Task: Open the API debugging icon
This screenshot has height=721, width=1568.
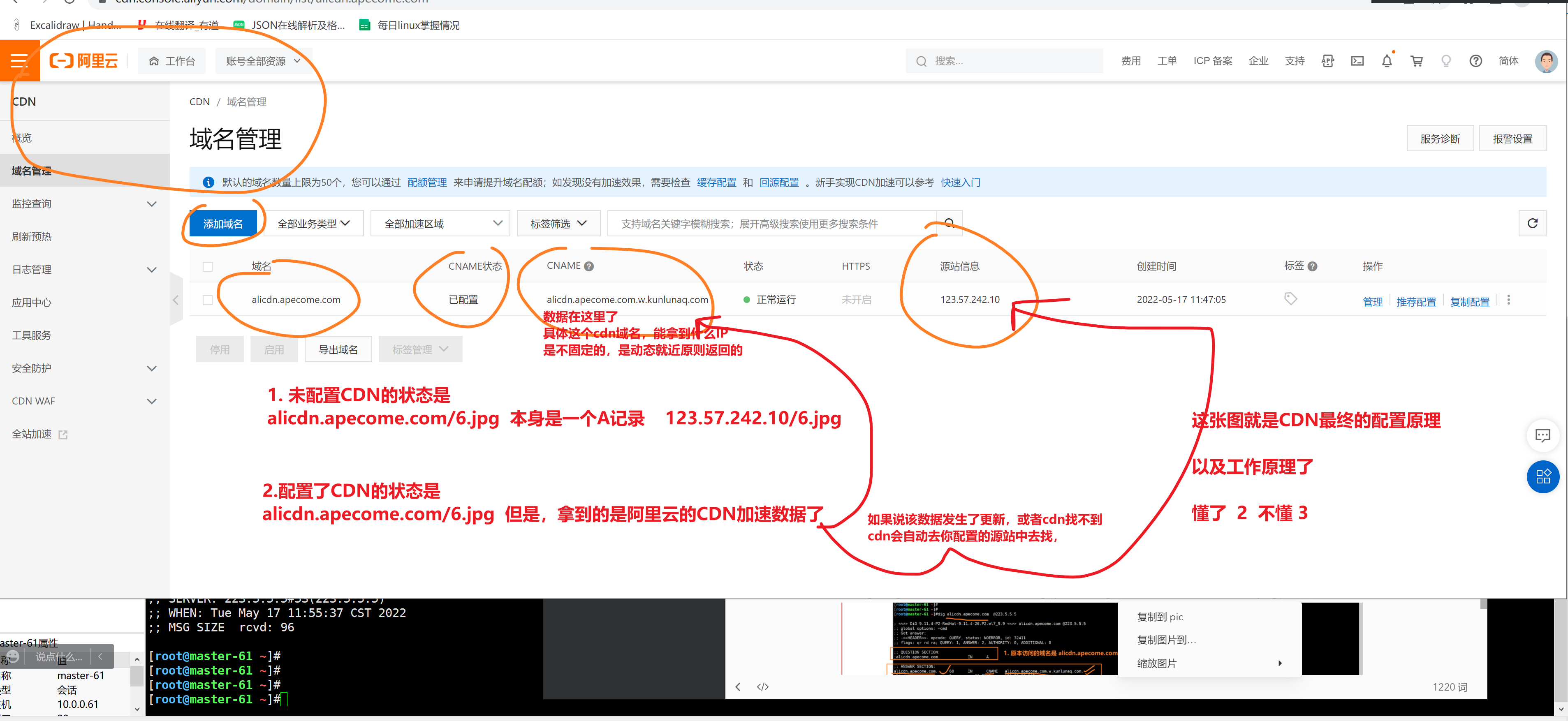Action: tap(1327, 61)
